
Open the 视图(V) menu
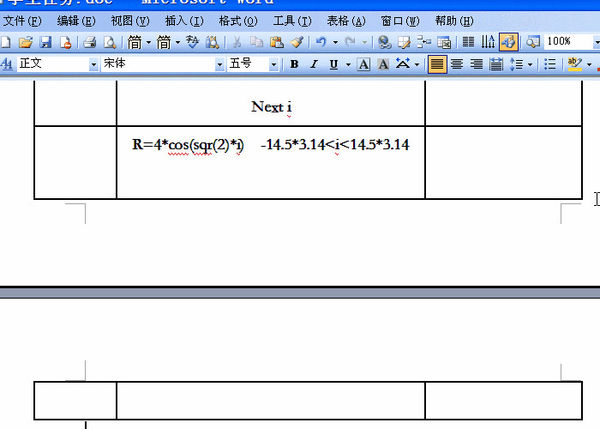click(x=130, y=21)
